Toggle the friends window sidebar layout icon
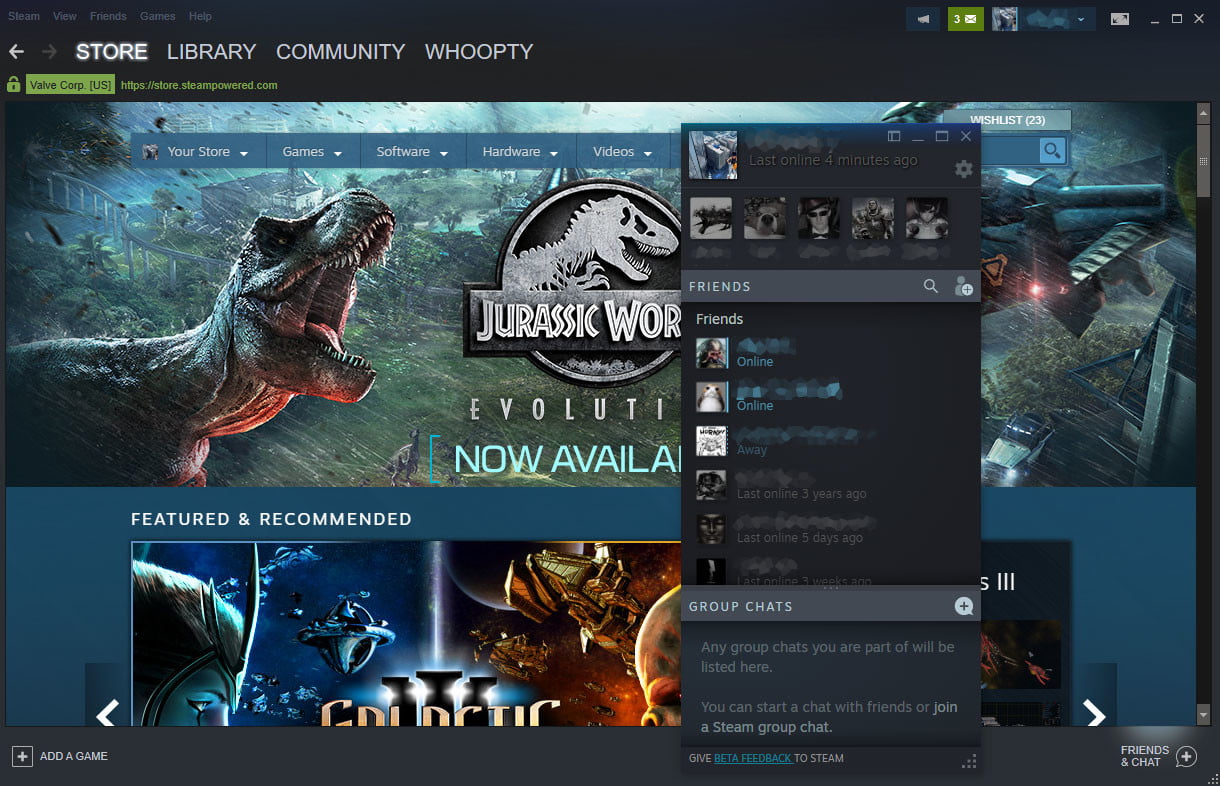Screen dimensions: 1220x786 (894, 136)
